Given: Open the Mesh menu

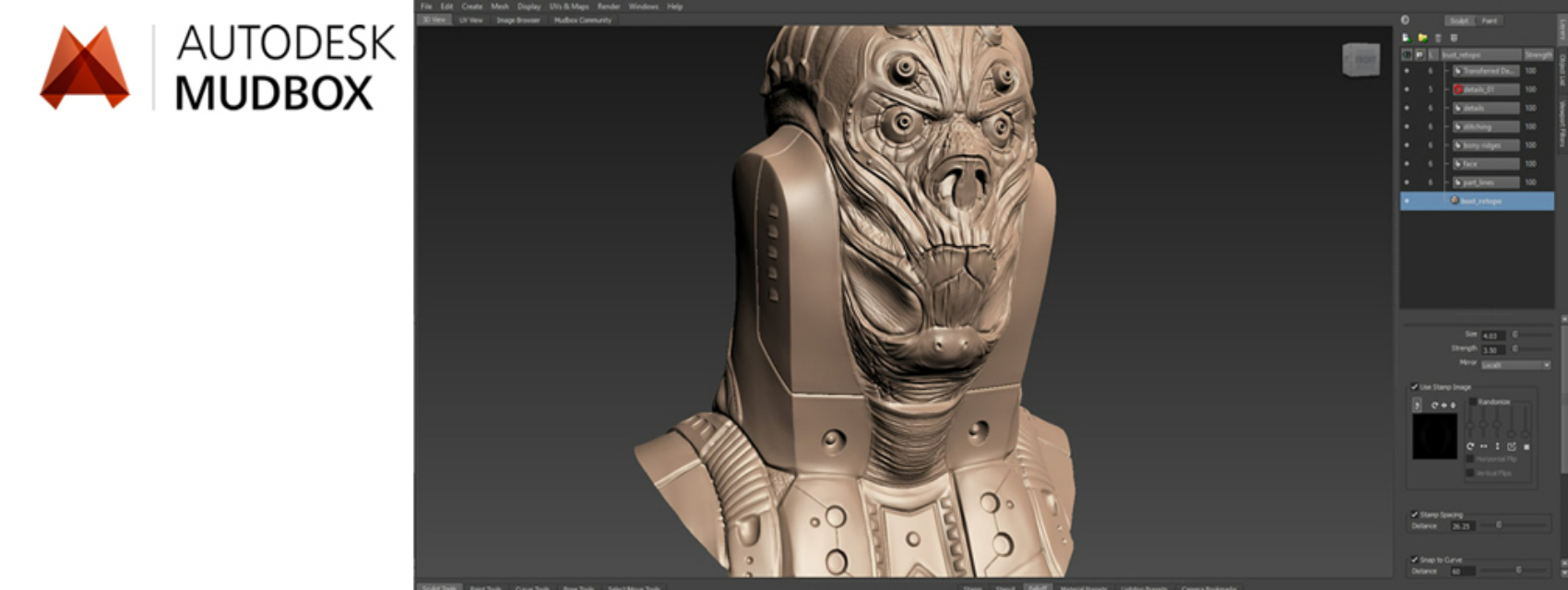Looking at the screenshot, I should pyautogui.click(x=500, y=6).
